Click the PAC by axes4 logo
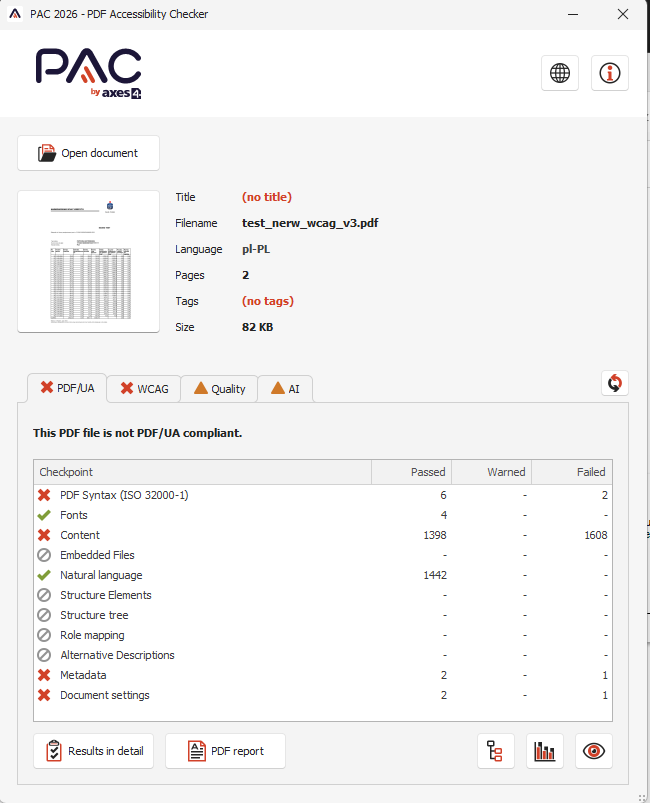Image resolution: width=650 pixels, height=803 pixels. point(89,73)
